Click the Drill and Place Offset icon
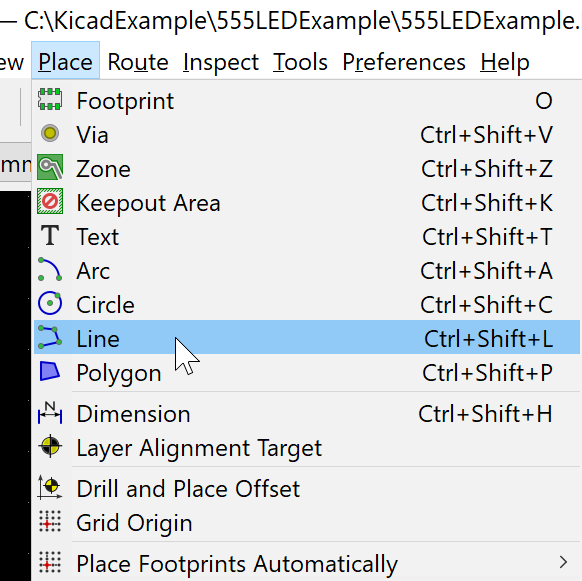The image size is (582, 581). click(x=50, y=487)
